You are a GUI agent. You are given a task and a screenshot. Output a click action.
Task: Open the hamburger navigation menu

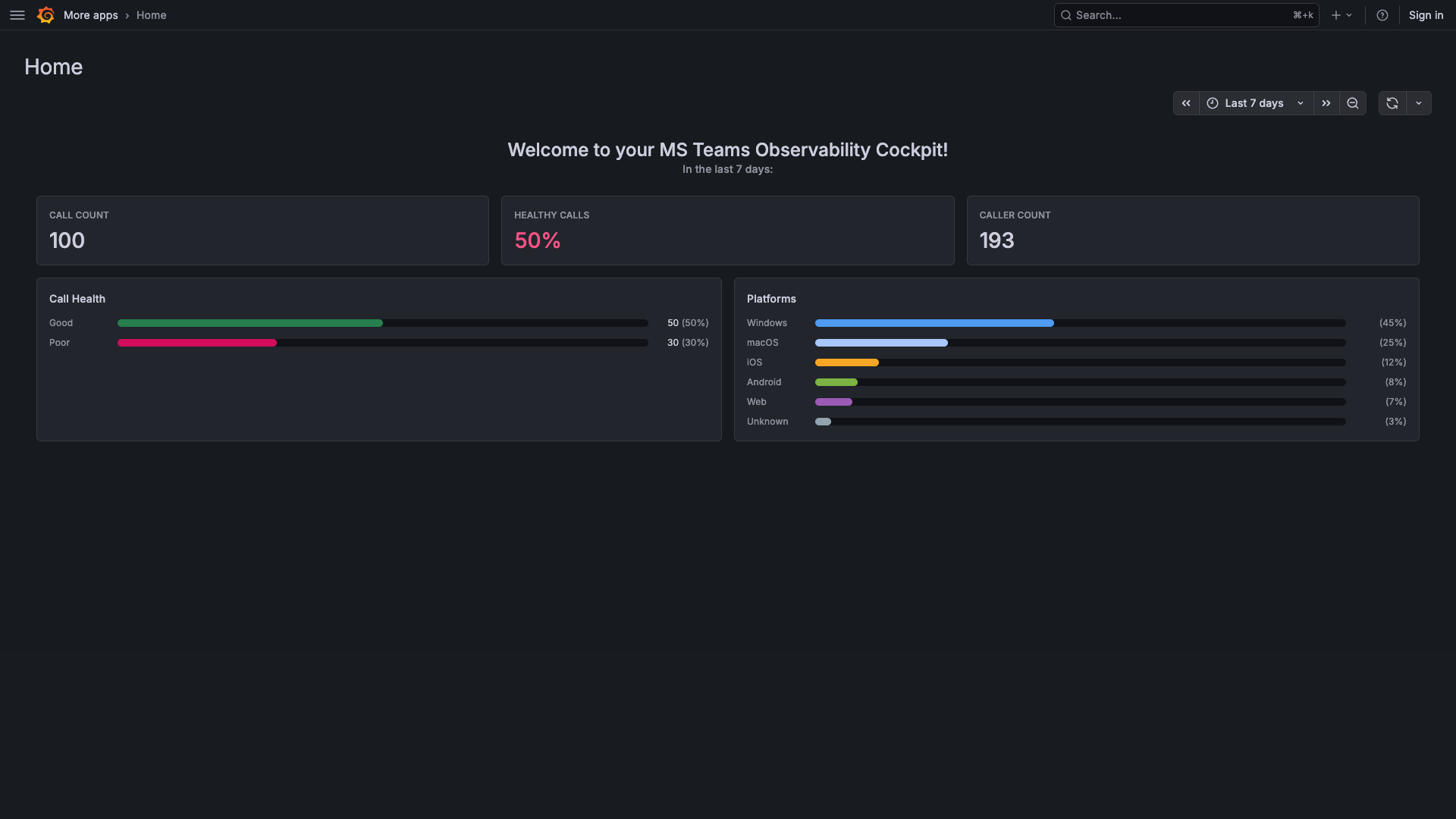pos(17,15)
